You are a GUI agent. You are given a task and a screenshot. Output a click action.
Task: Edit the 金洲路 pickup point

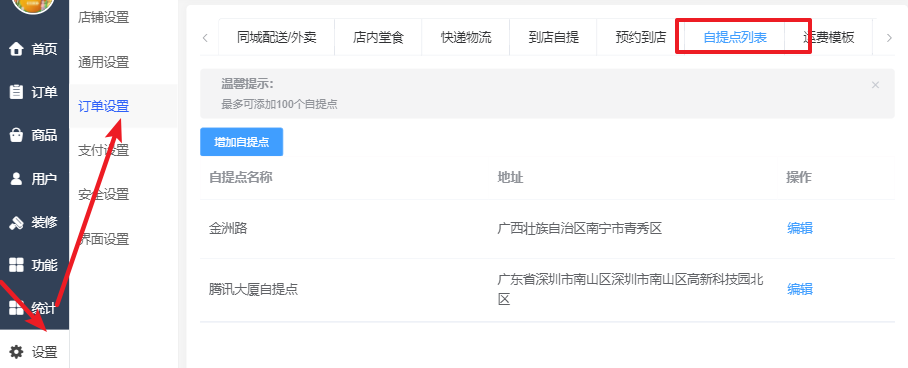(x=800, y=228)
